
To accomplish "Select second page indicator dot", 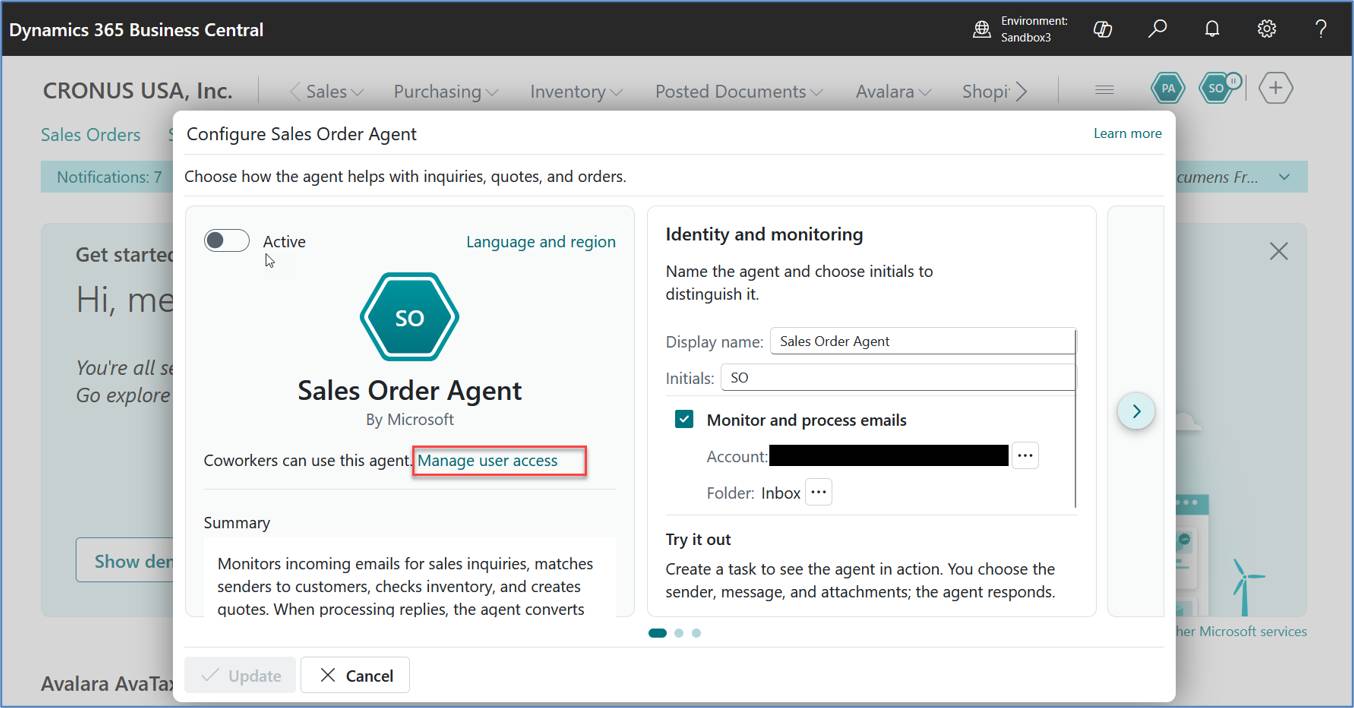I will [679, 632].
